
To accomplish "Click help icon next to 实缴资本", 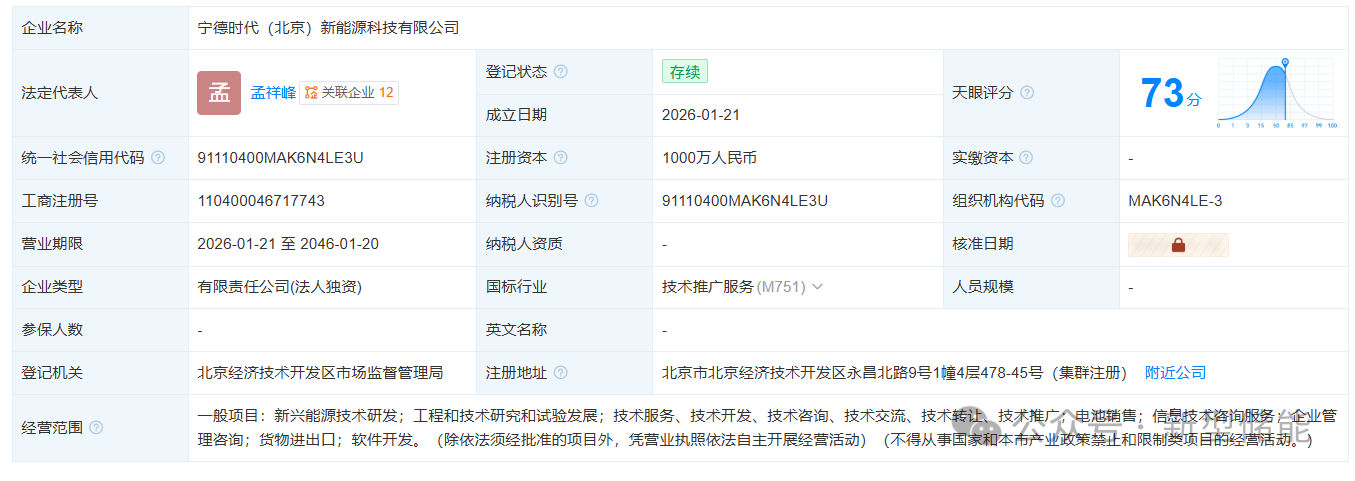I will coord(1026,158).
